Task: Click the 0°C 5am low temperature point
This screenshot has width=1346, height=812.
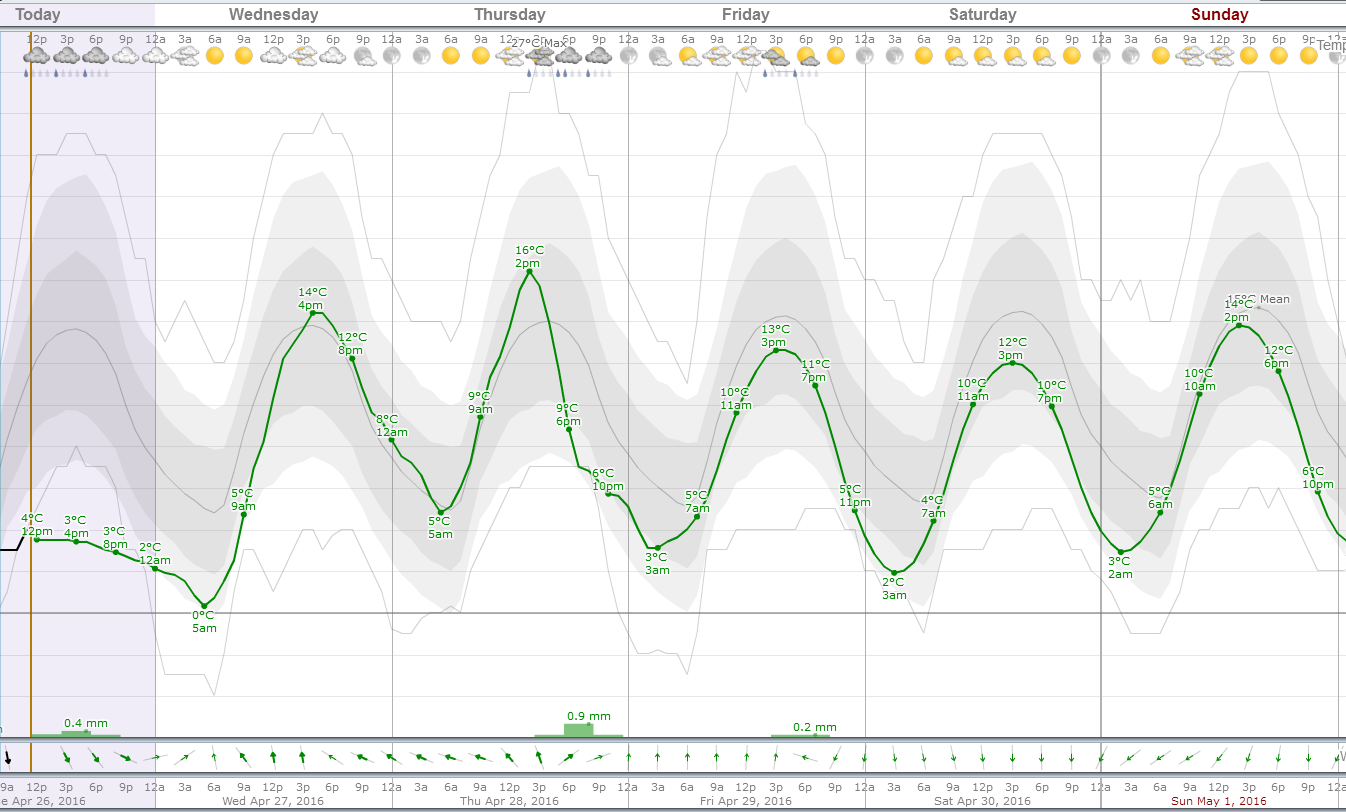Action: pyautogui.click(x=204, y=607)
